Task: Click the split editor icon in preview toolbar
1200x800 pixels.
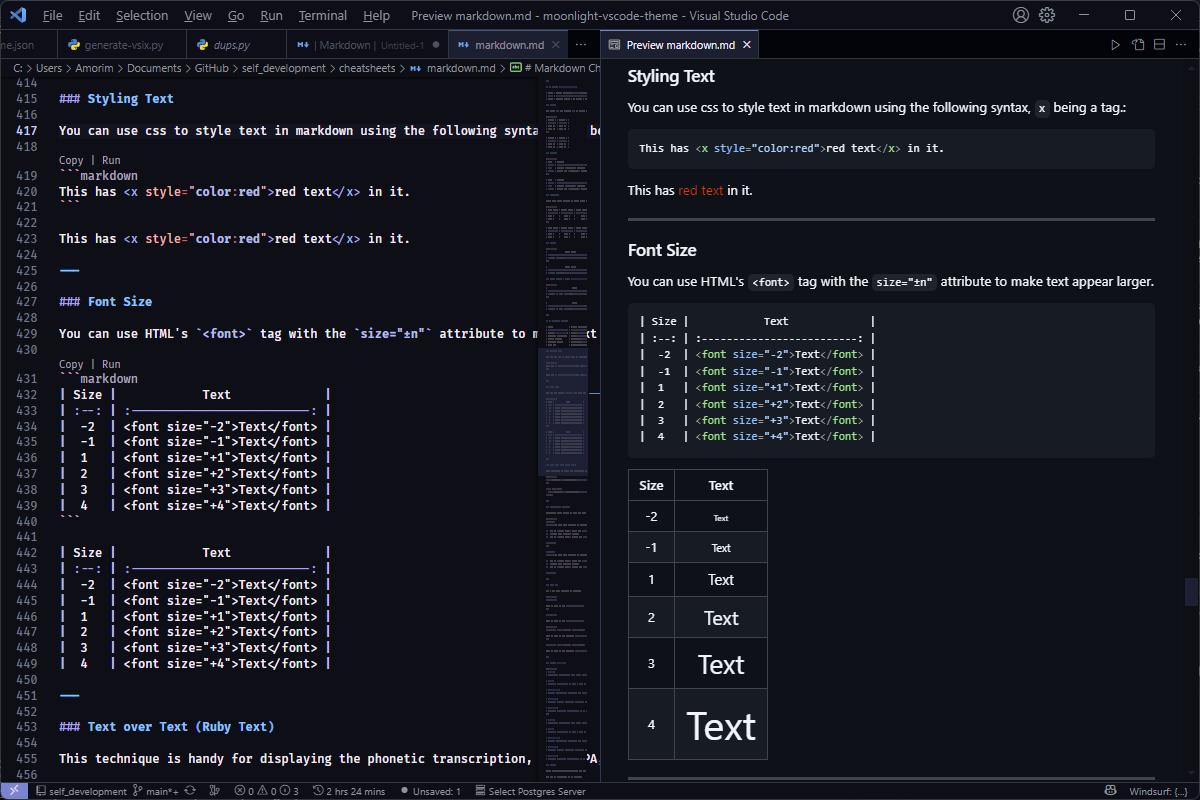Action: 1160,45
